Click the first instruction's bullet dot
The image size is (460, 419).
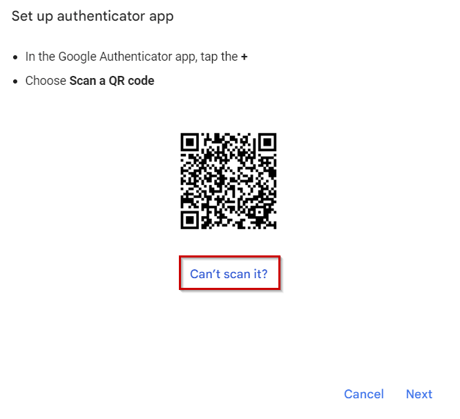coord(15,57)
